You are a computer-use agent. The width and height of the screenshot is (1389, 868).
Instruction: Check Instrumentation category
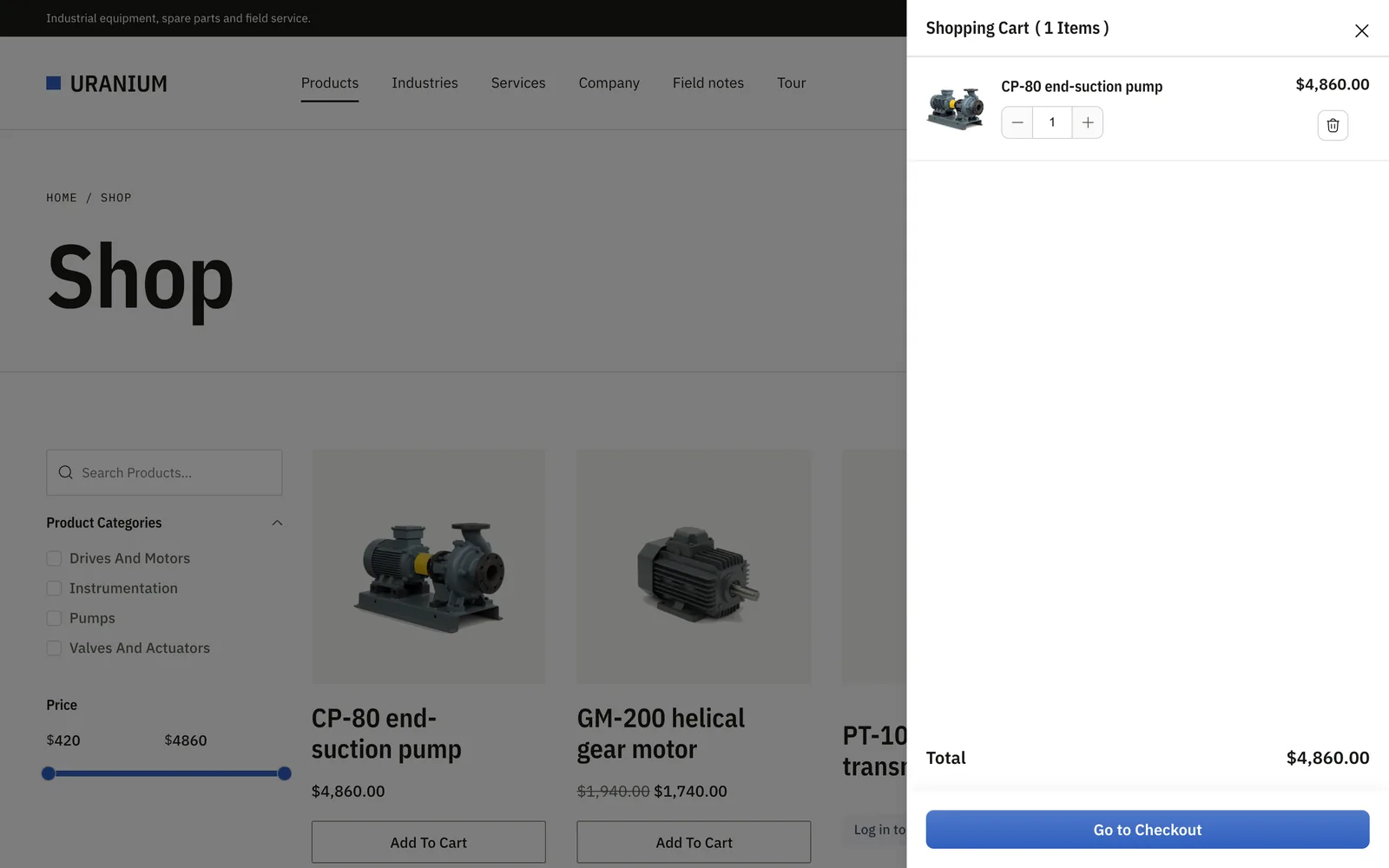(54, 589)
